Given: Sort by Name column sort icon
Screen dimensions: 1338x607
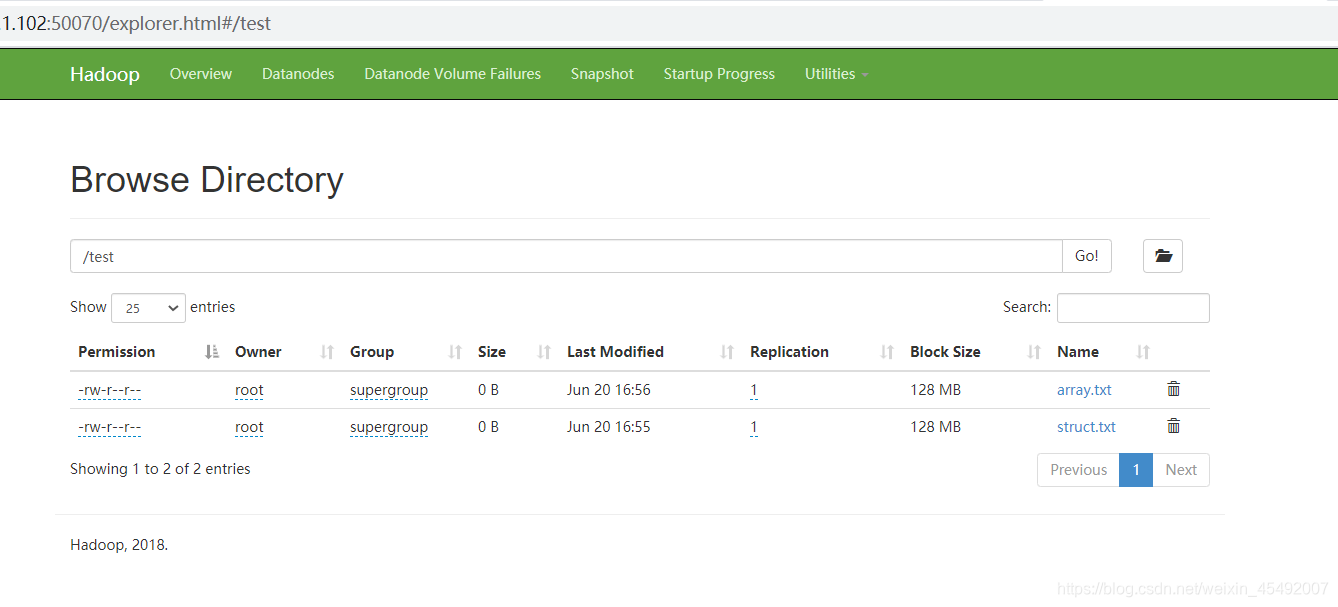Looking at the screenshot, I should tap(1143, 352).
